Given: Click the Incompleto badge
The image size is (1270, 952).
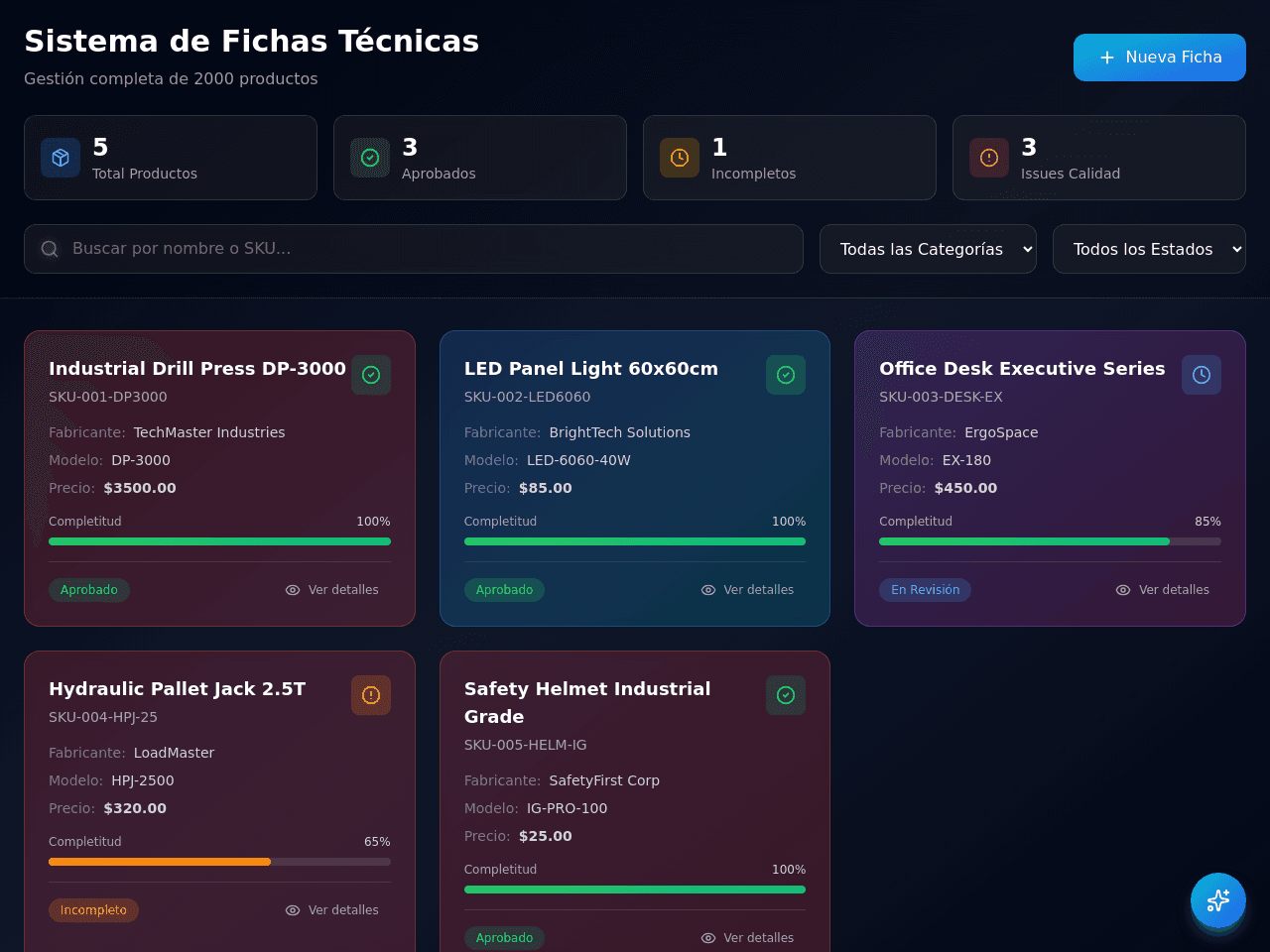Looking at the screenshot, I should [x=93, y=910].
